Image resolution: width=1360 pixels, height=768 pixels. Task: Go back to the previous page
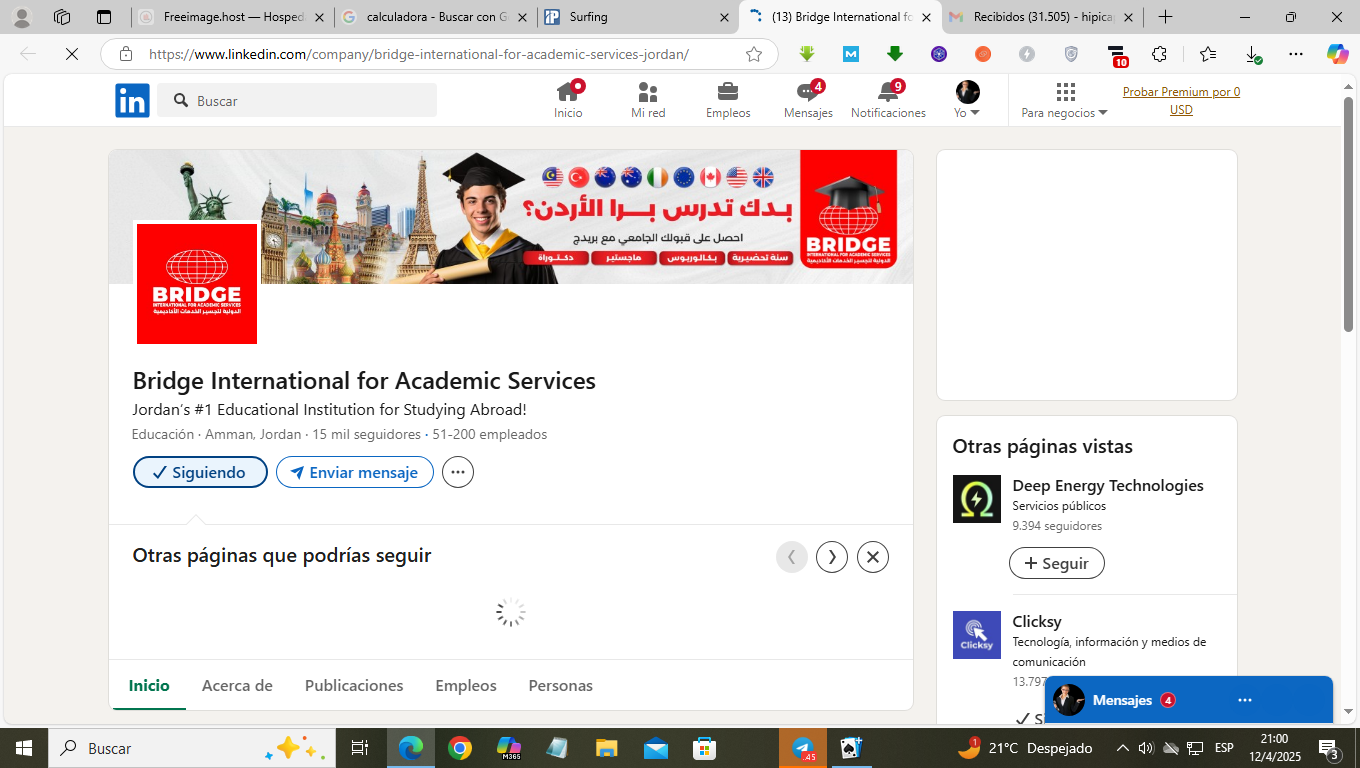coord(28,54)
